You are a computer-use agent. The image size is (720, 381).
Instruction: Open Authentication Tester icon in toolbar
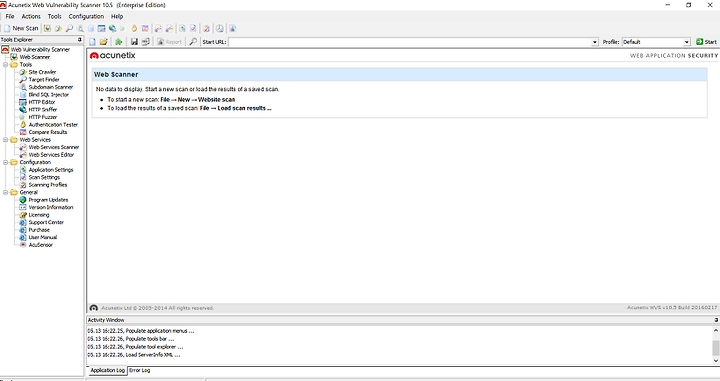point(134,28)
